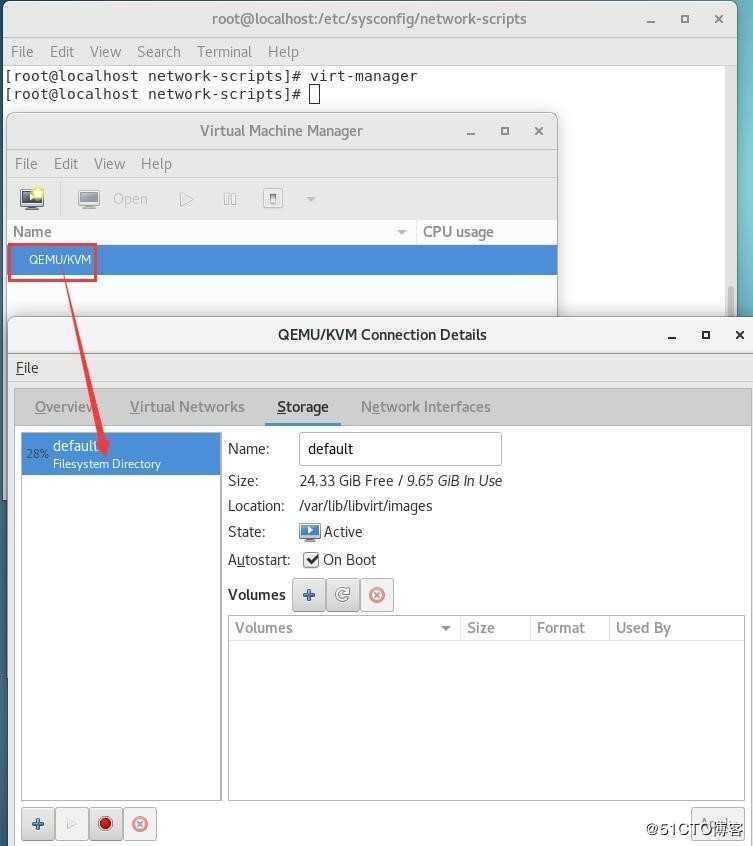Open the terminal File menu
This screenshot has width=753, height=846.
click(x=22, y=52)
